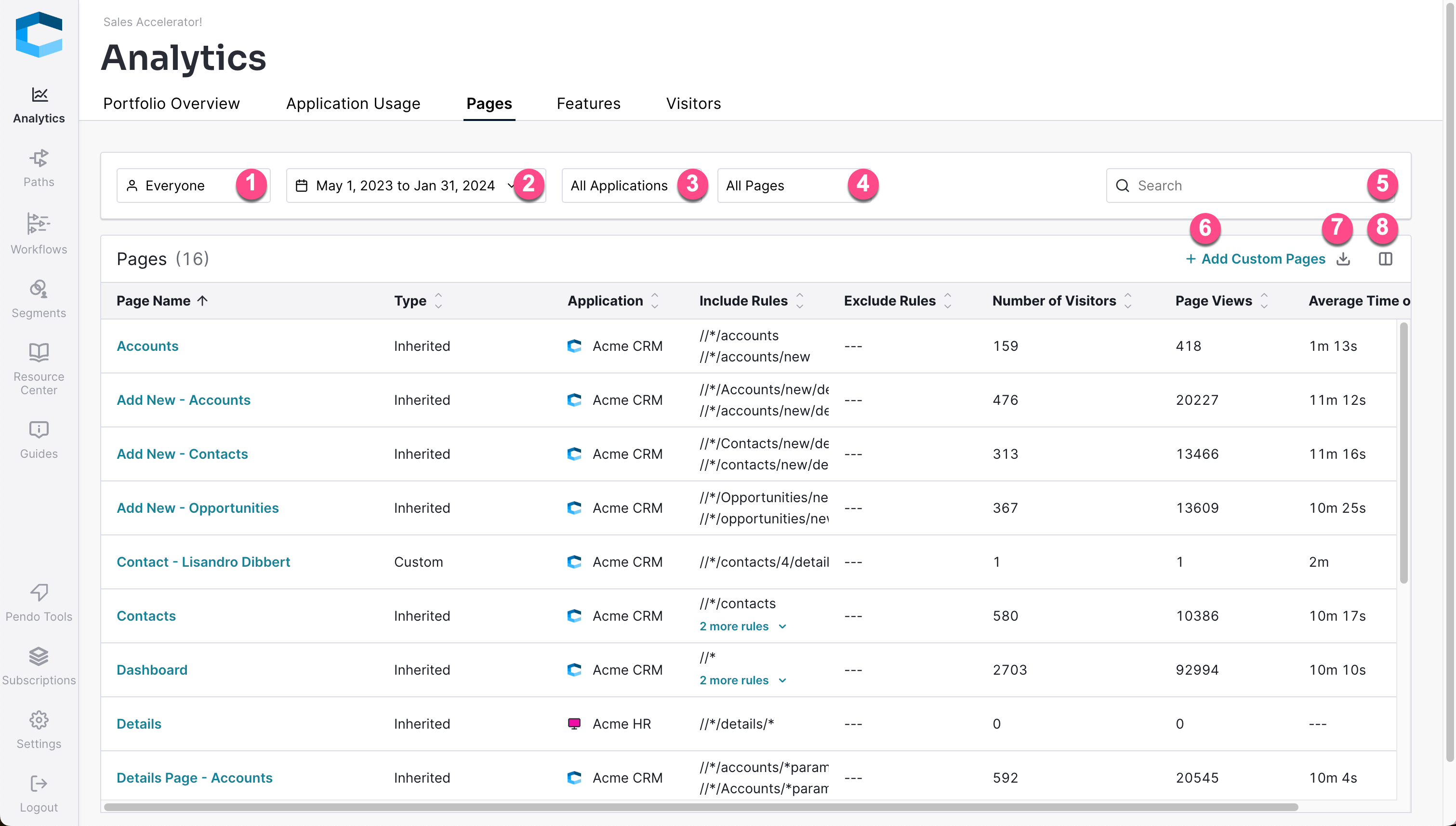The height and width of the screenshot is (826, 1456).
Task: Open the date range picker dropdown
Action: click(x=416, y=186)
